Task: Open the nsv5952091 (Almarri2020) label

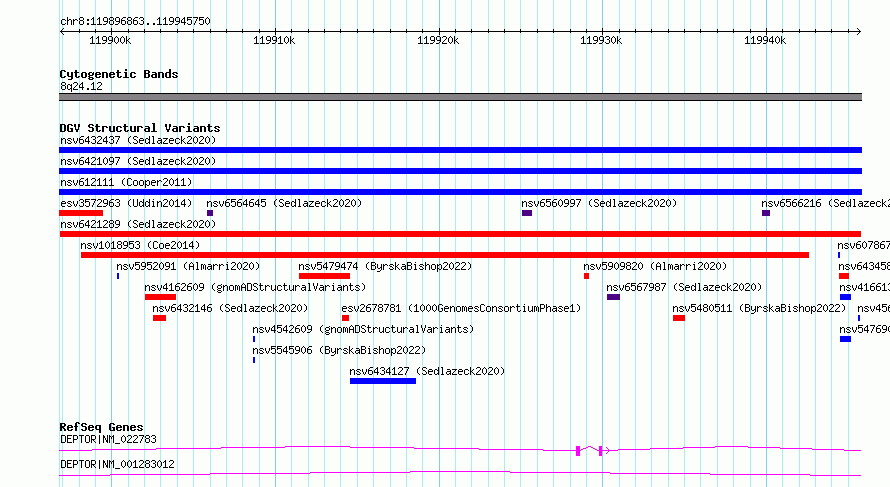Action: click(x=188, y=266)
